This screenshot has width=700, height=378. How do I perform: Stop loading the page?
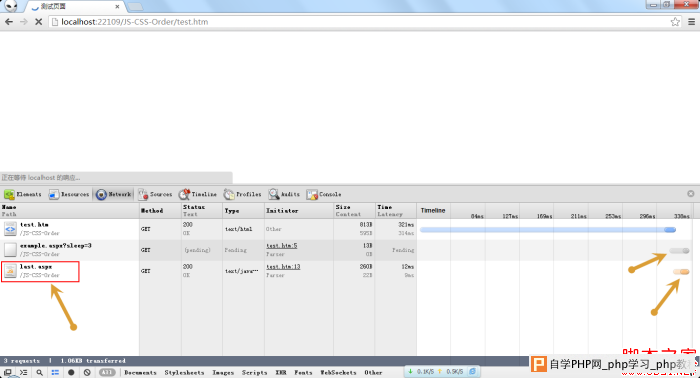38,21
